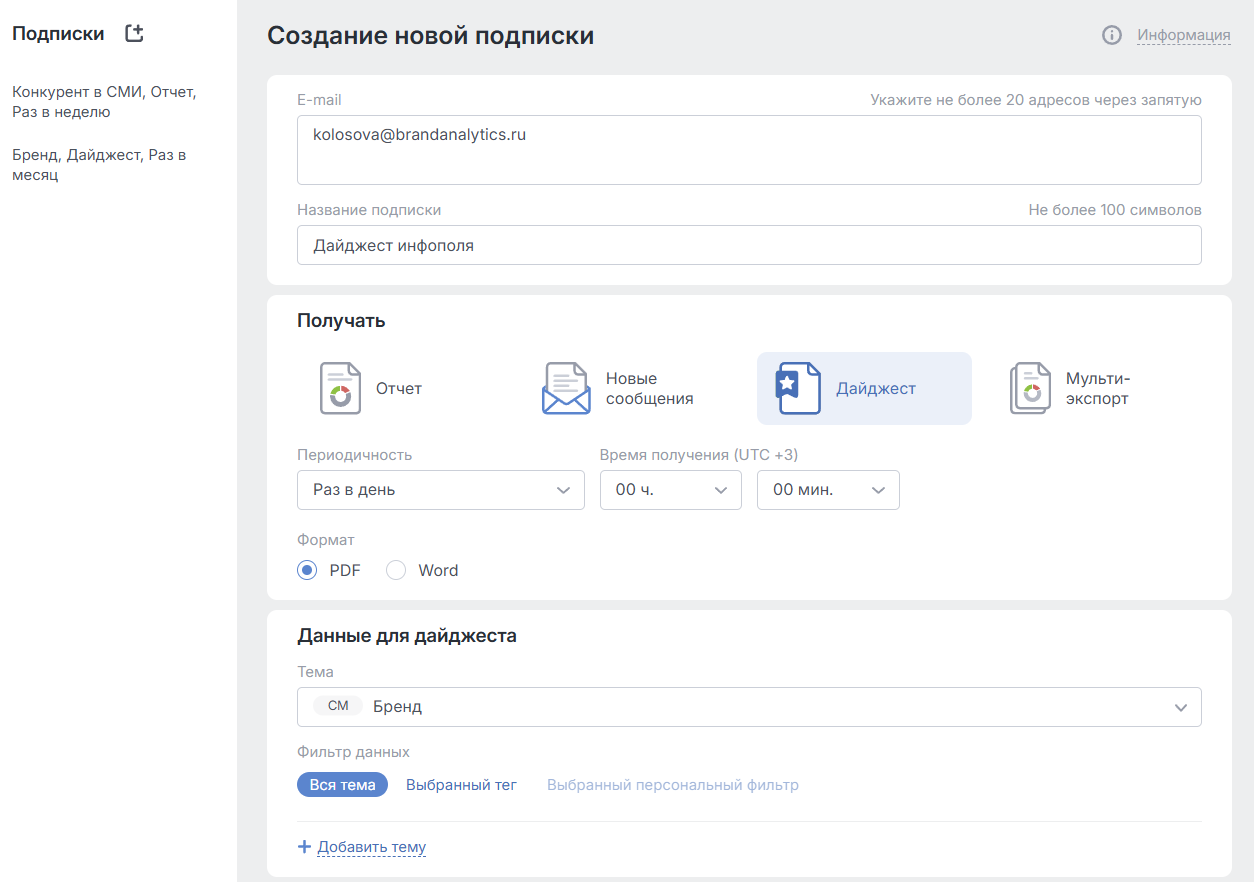Click the add new subscription icon

[134, 33]
